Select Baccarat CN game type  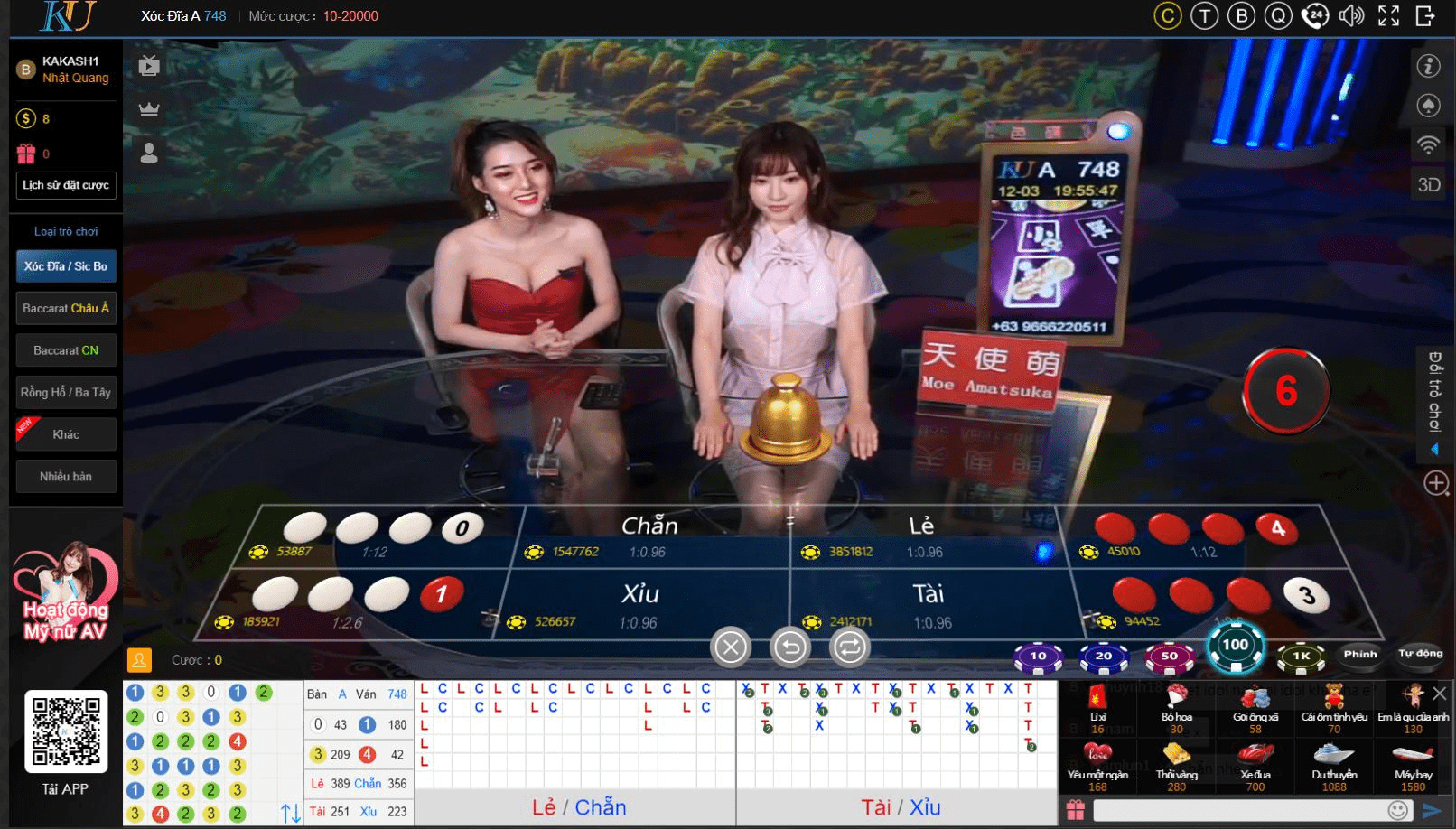pos(66,350)
